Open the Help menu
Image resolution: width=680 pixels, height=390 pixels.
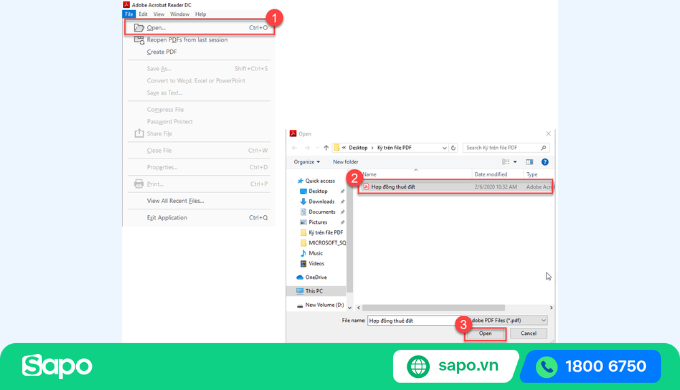click(x=200, y=14)
